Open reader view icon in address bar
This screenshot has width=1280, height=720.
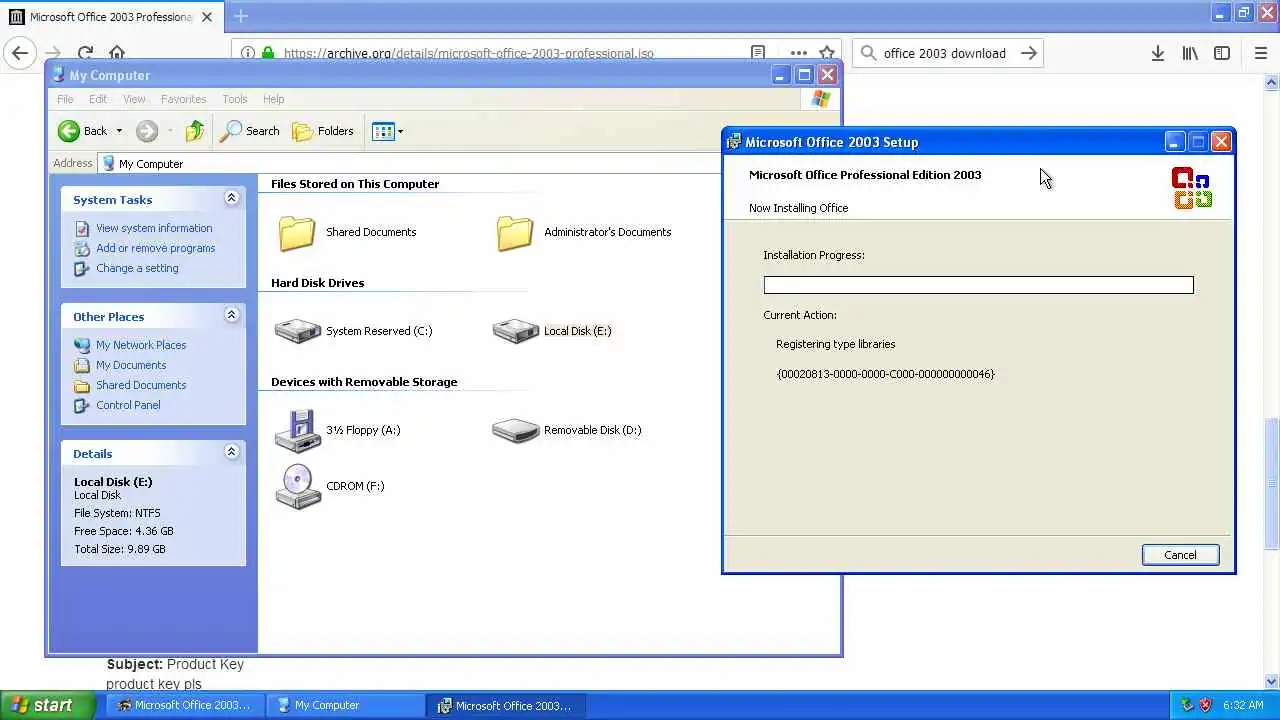758,53
